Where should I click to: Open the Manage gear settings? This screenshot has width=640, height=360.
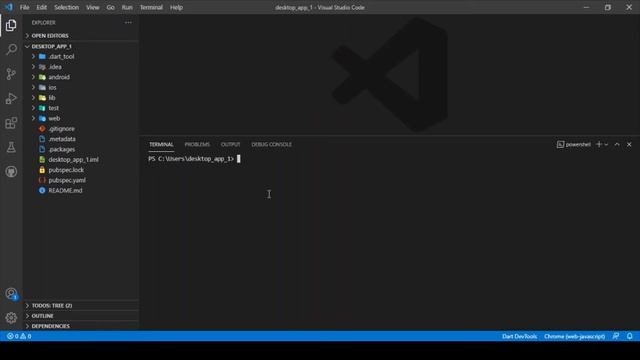(x=11, y=318)
